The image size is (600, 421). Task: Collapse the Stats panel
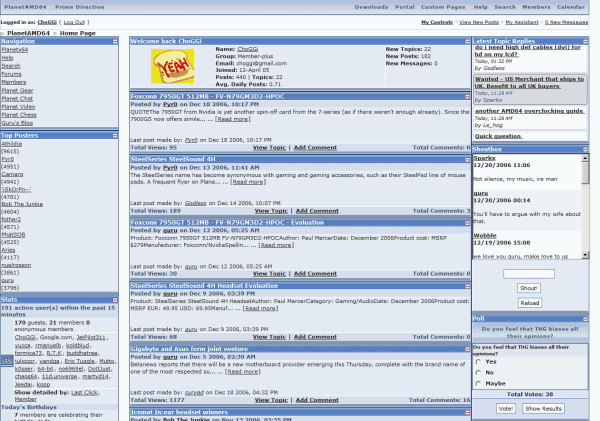point(115,300)
